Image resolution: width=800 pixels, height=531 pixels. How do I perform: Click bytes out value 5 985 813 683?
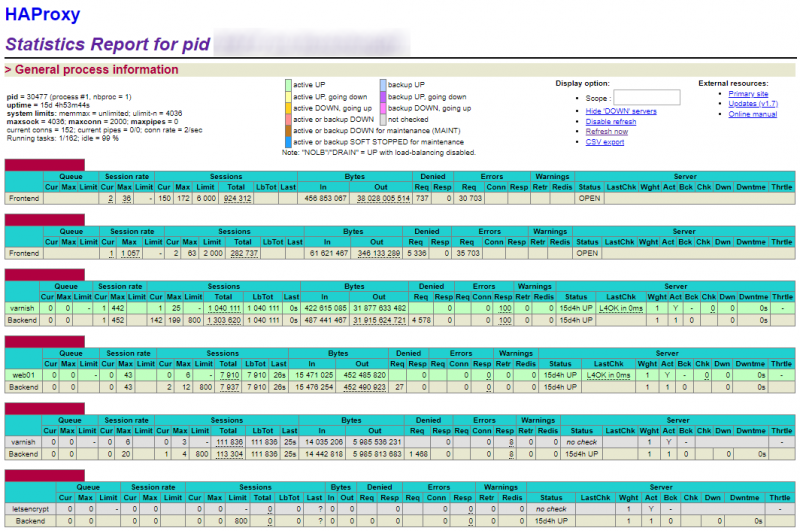pos(377,454)
